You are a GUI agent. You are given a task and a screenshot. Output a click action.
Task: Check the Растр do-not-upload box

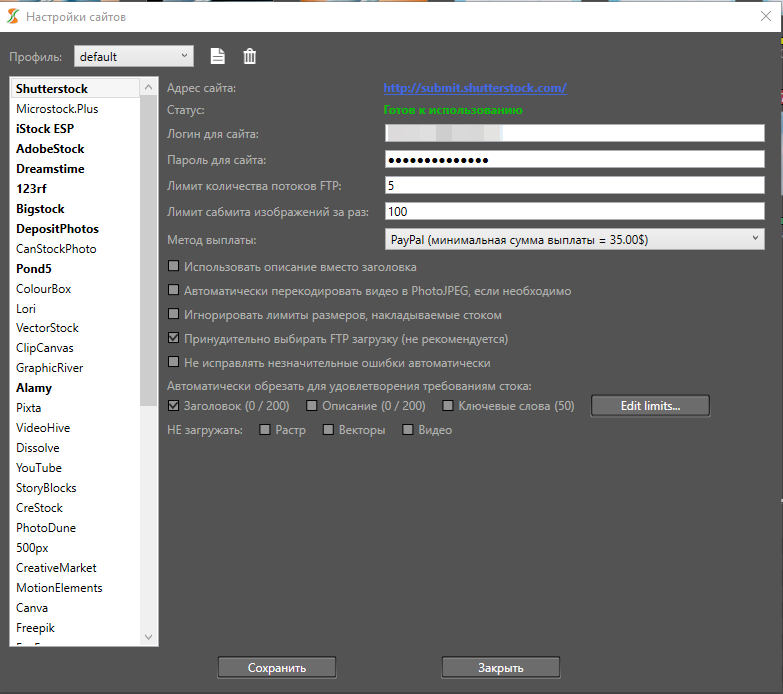[265, 429]
